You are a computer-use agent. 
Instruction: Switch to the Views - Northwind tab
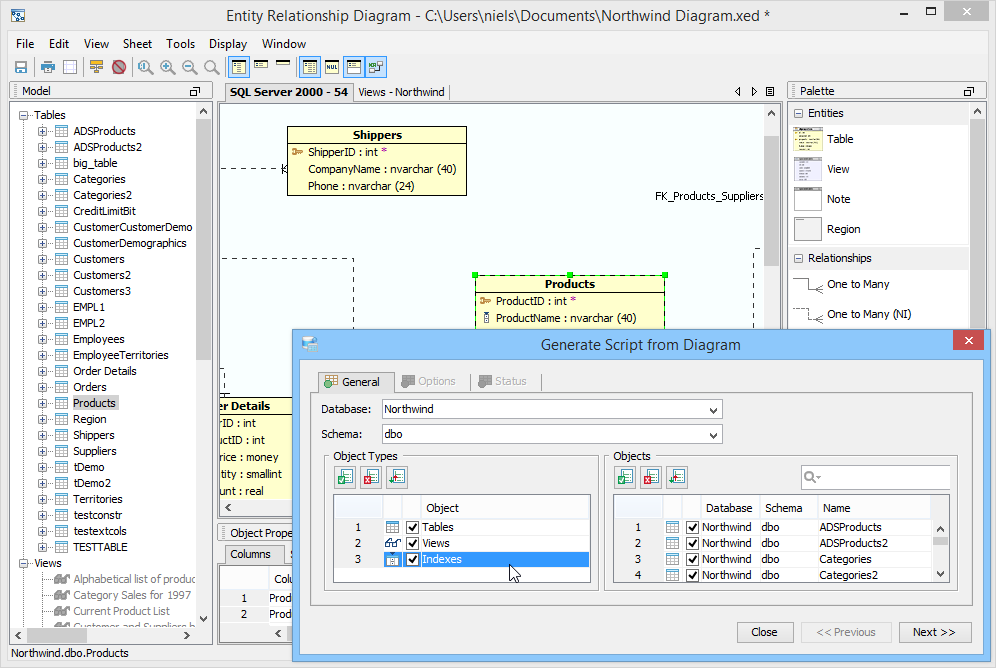point(401,92)
